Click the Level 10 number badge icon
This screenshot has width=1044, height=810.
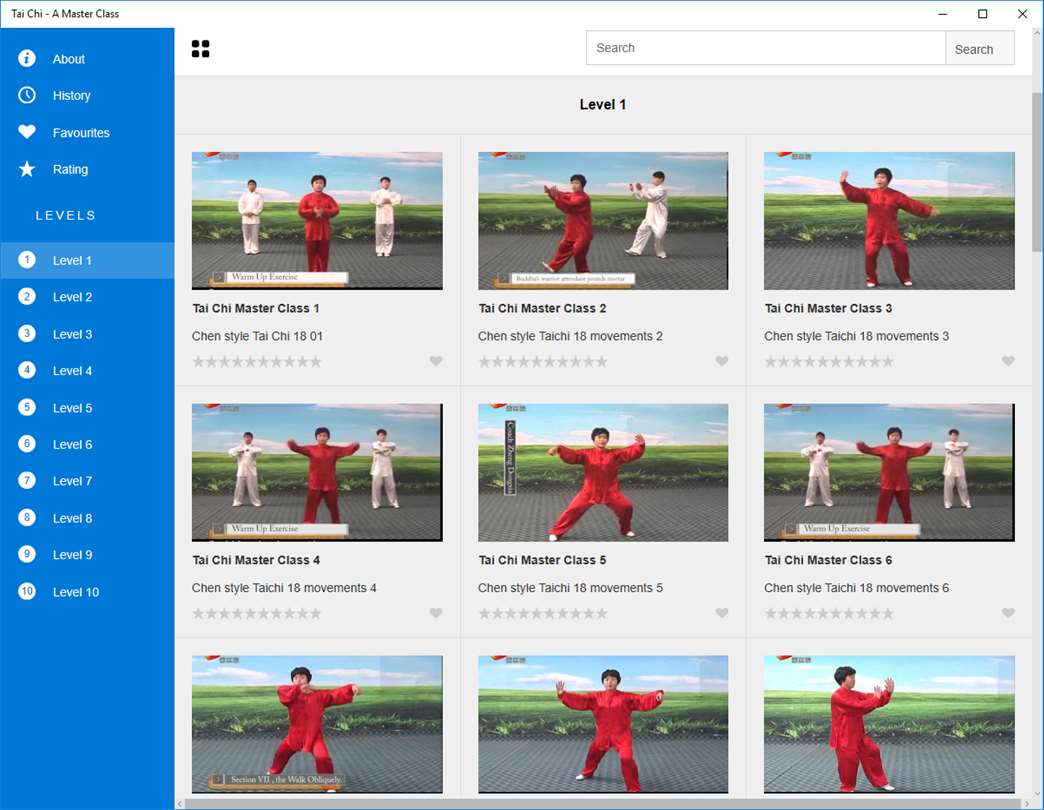click(x=27, y=591)
